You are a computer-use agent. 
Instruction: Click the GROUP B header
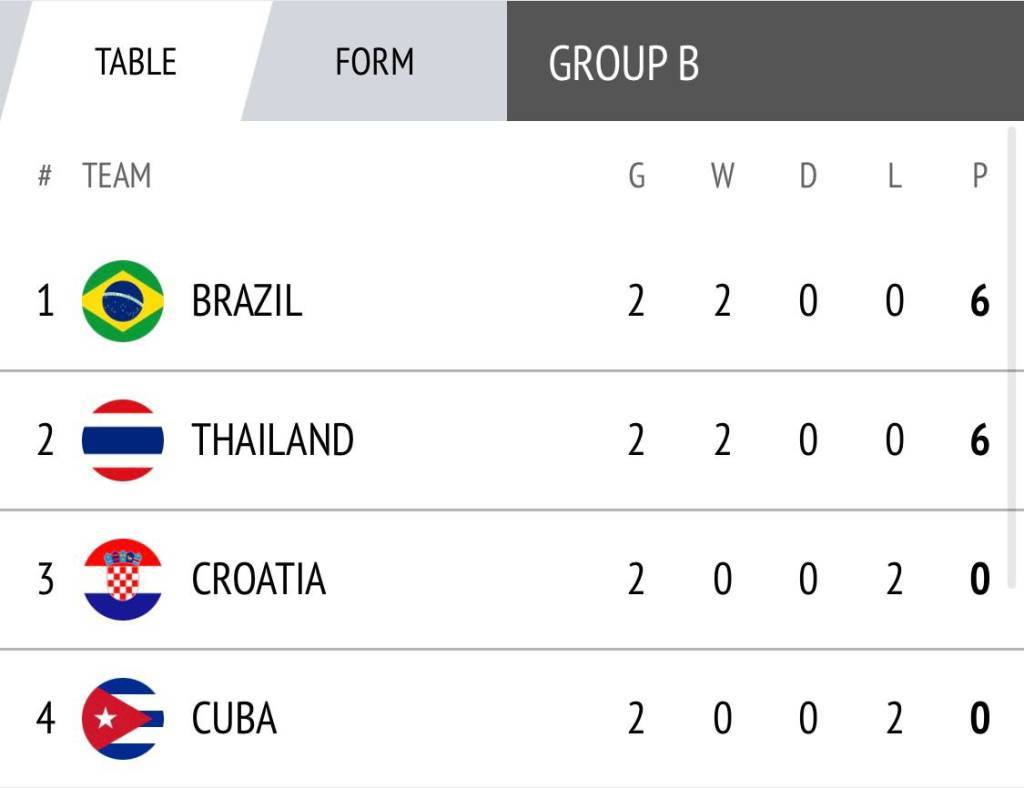tap(623, 64)
